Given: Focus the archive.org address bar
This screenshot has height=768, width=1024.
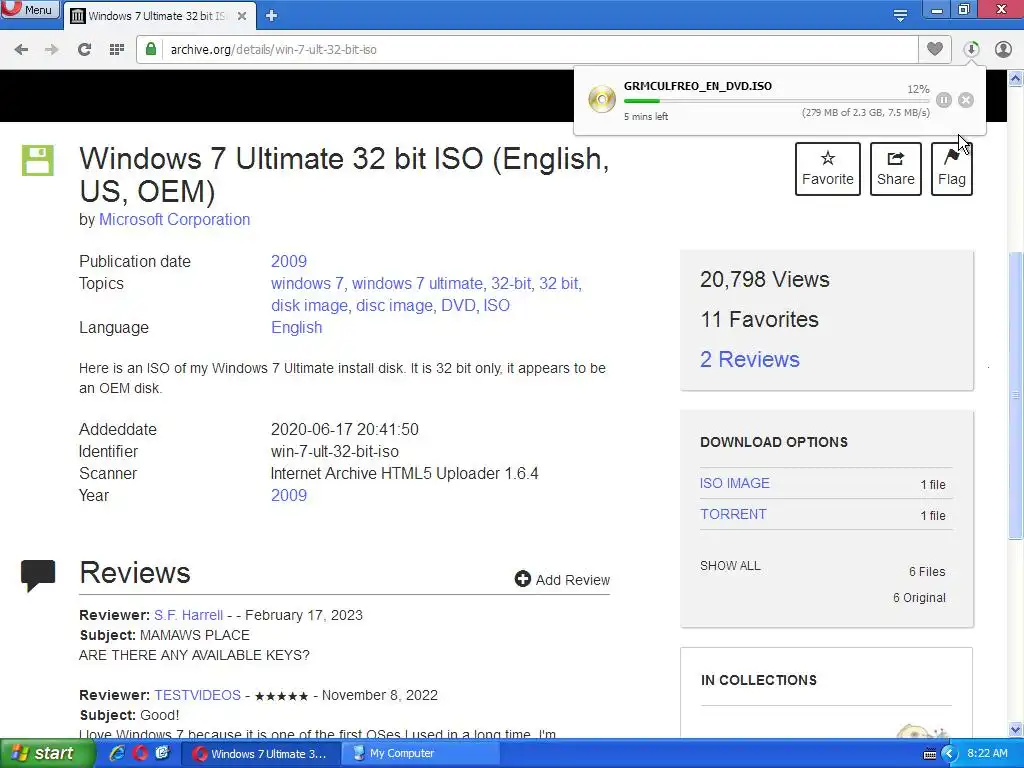Looking at the screenshot, I should tap(526, 50).
